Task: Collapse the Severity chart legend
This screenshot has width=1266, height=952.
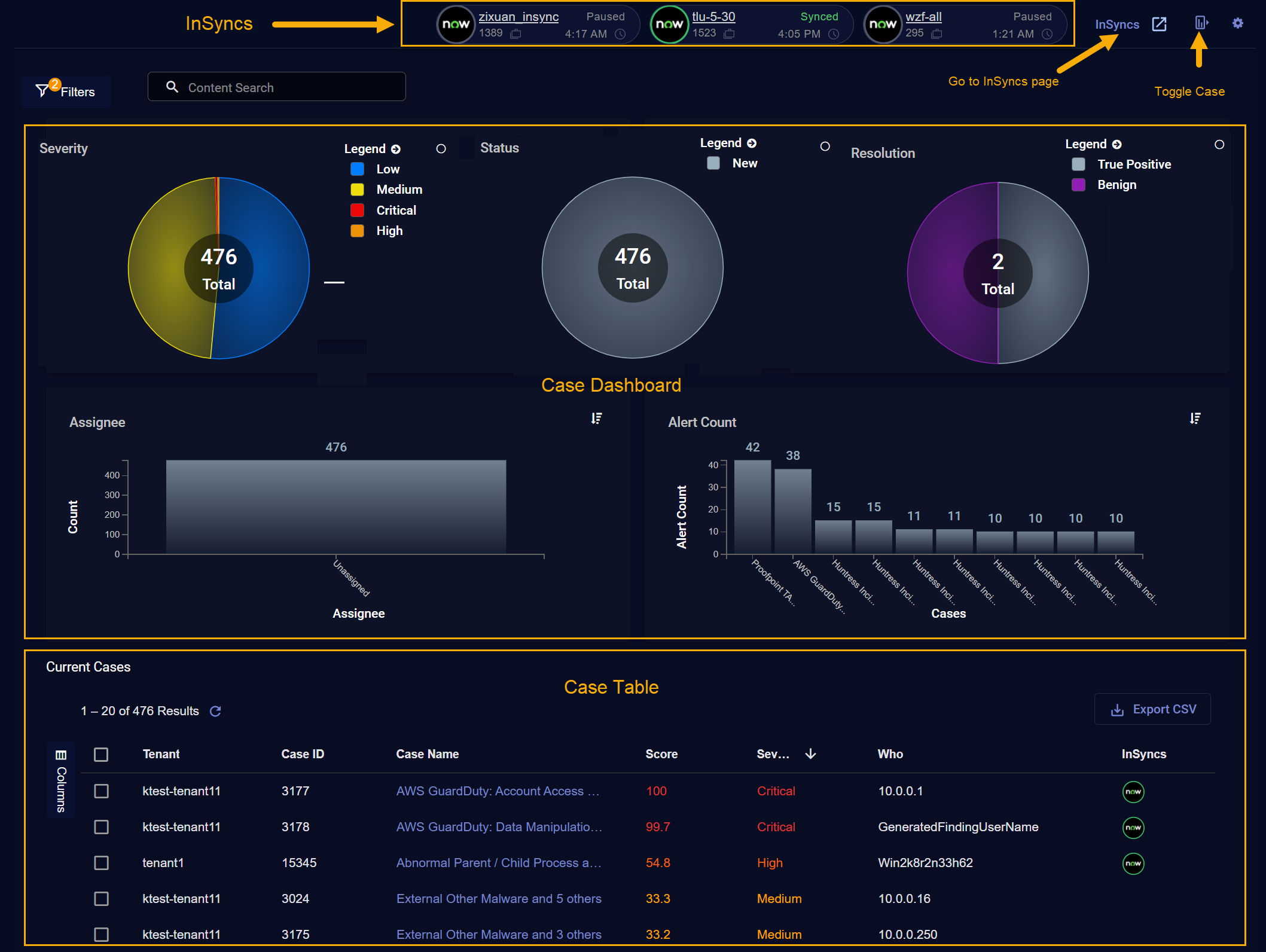Action: pos(396,149)
